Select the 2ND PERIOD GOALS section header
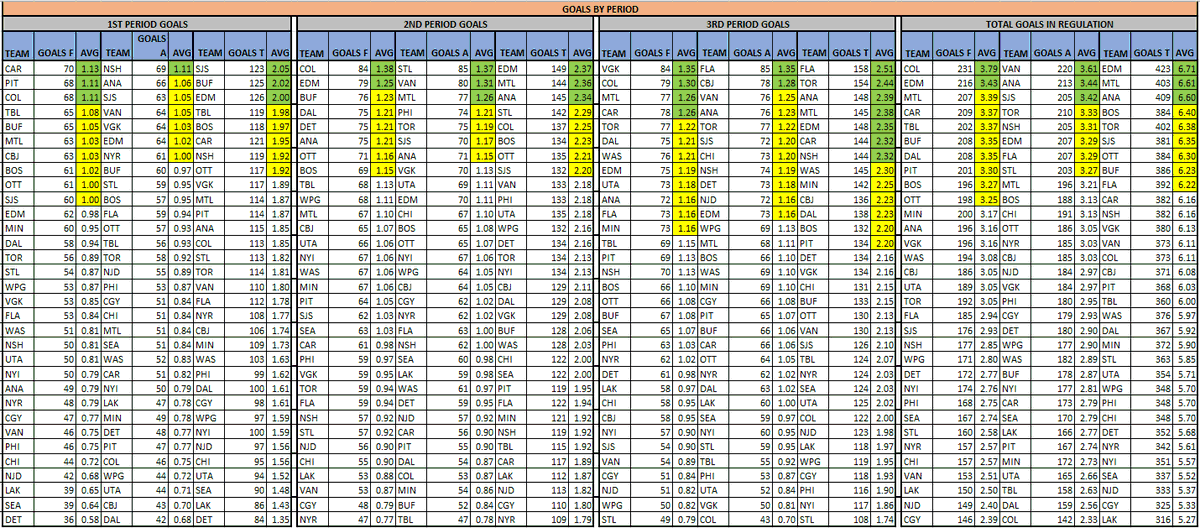The height and width of the screenshot is (528, 1200). tap(446, 22)
